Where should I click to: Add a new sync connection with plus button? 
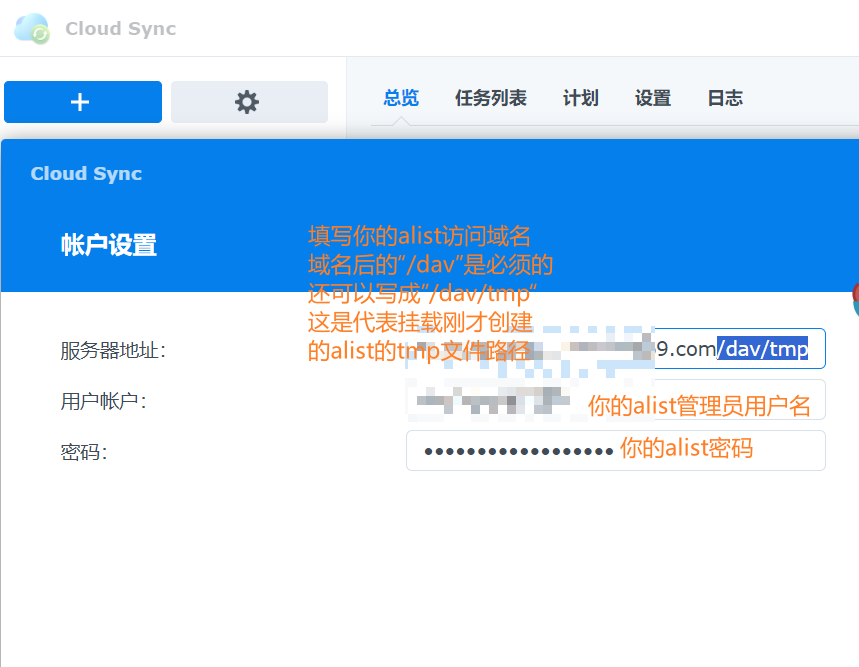click(x=83, y=102)
